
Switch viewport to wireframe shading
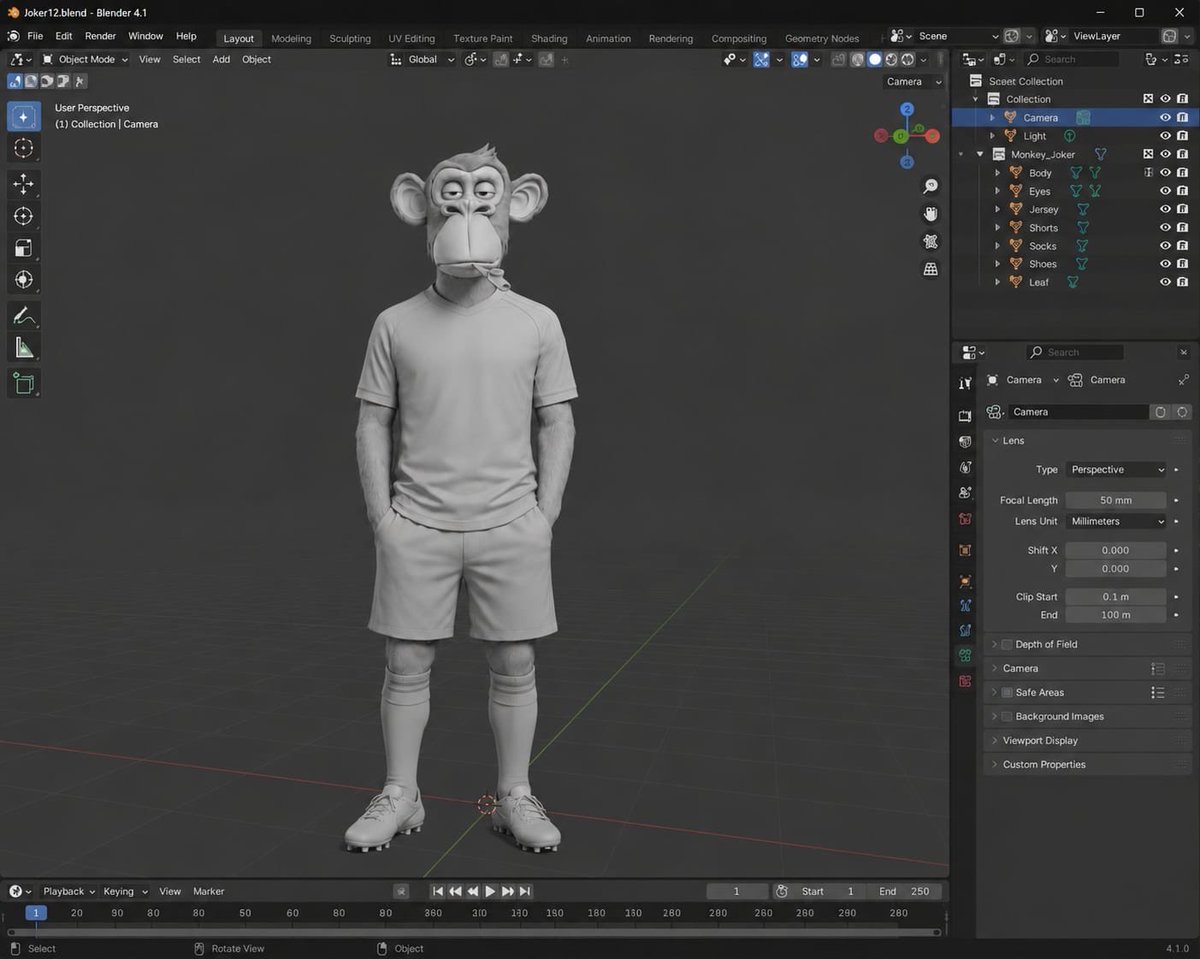(857, 59)
